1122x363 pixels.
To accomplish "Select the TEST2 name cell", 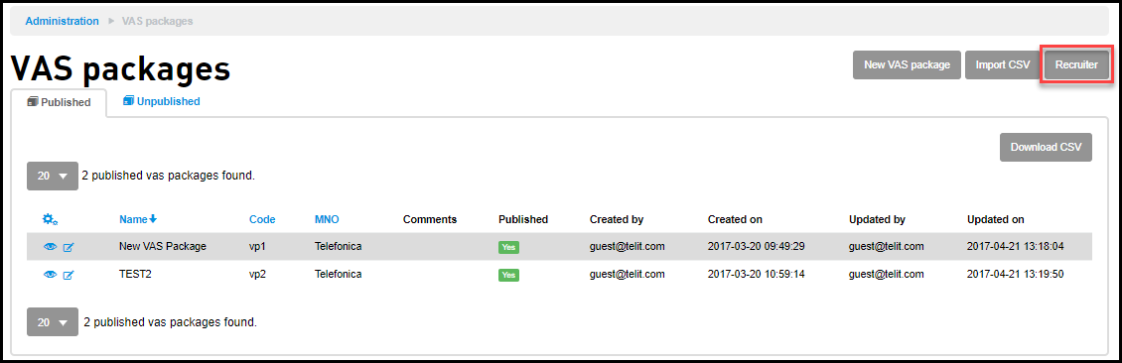I will [x=137, y=274].
